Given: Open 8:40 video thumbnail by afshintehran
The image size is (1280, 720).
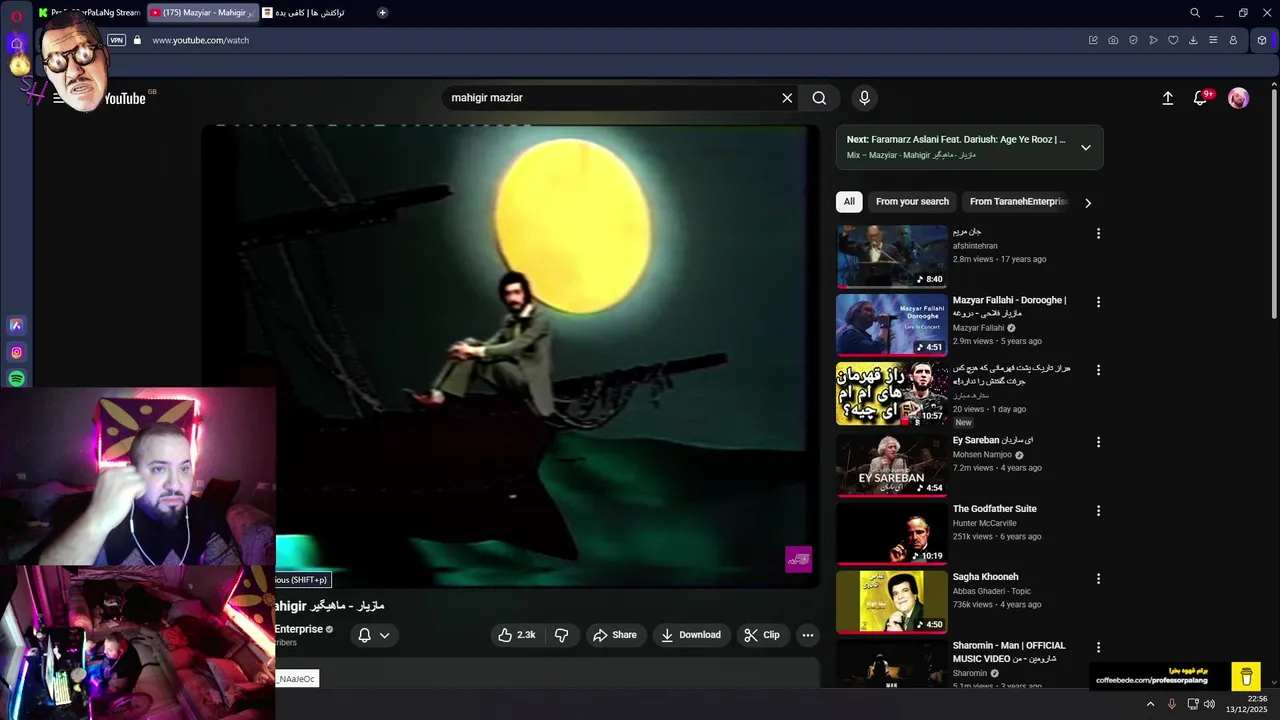Looking at the screenshot, I should 892,256.
